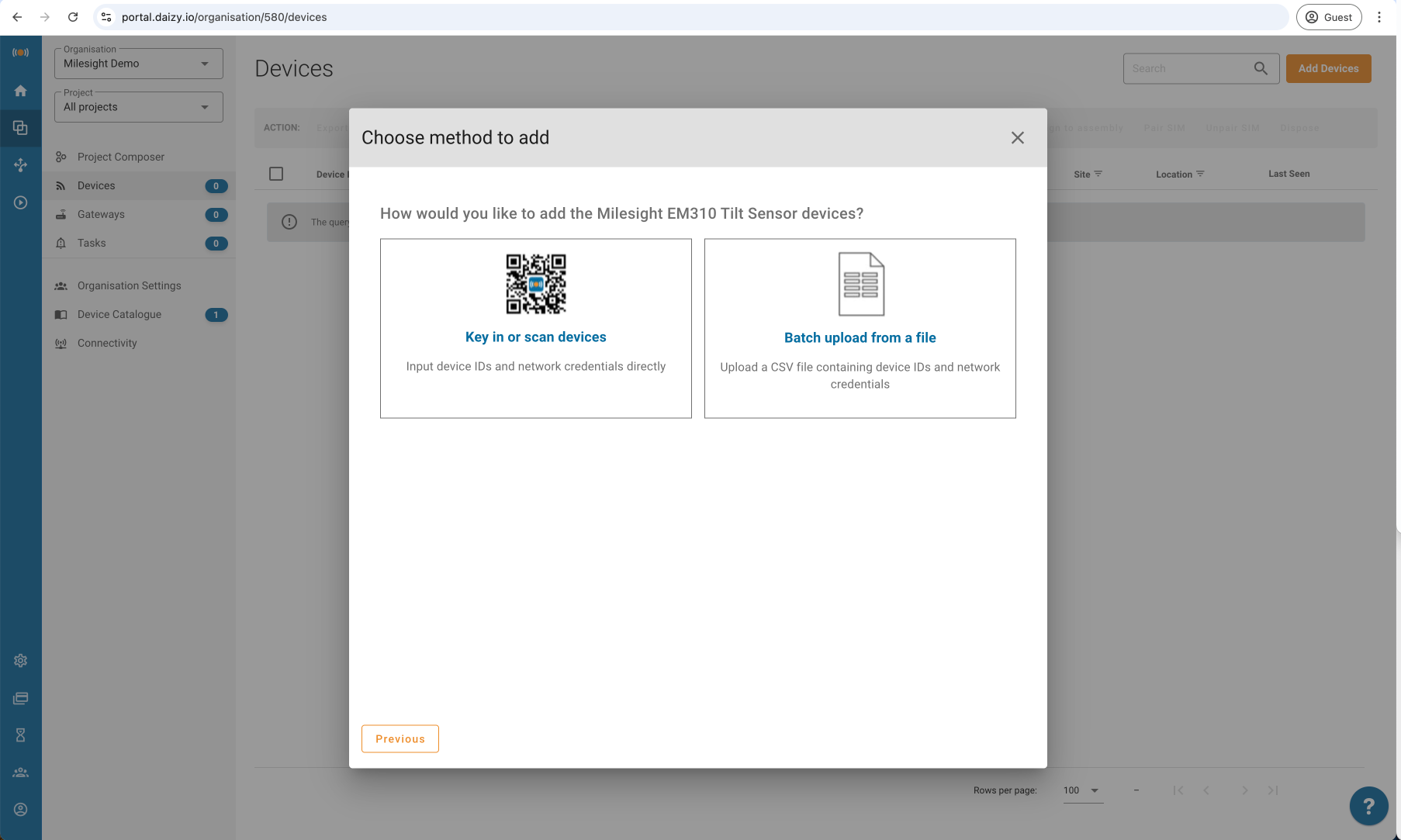Open the Rows per page 100 dropdown
Image resolution: width=1401 pixels, height=840 pixels.
[1083, 790]
